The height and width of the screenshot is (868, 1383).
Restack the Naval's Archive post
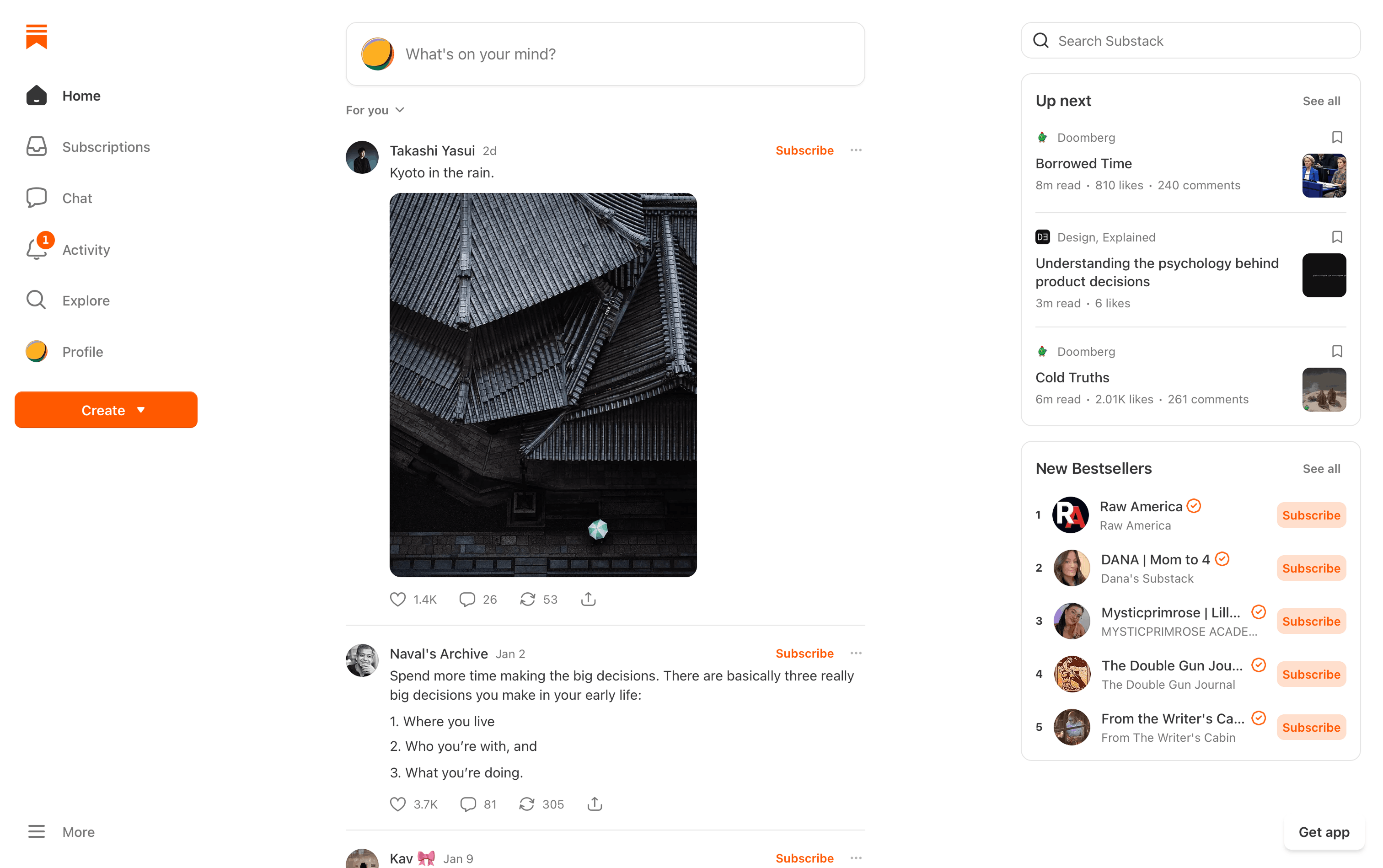(x=527, y=804)
